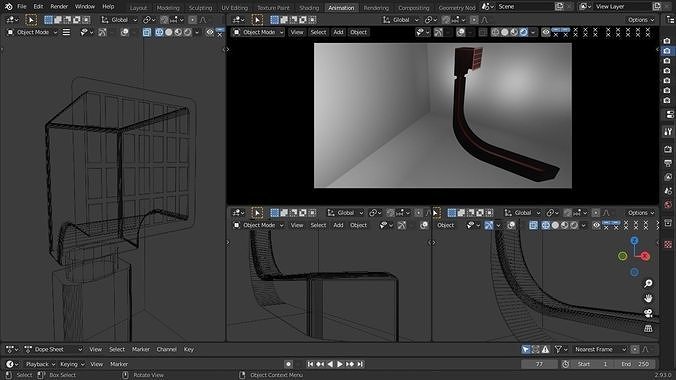Open left viewport Object Mode dropdown
The height and width of the screenshot is (380, 676).
tap(33, 32)
